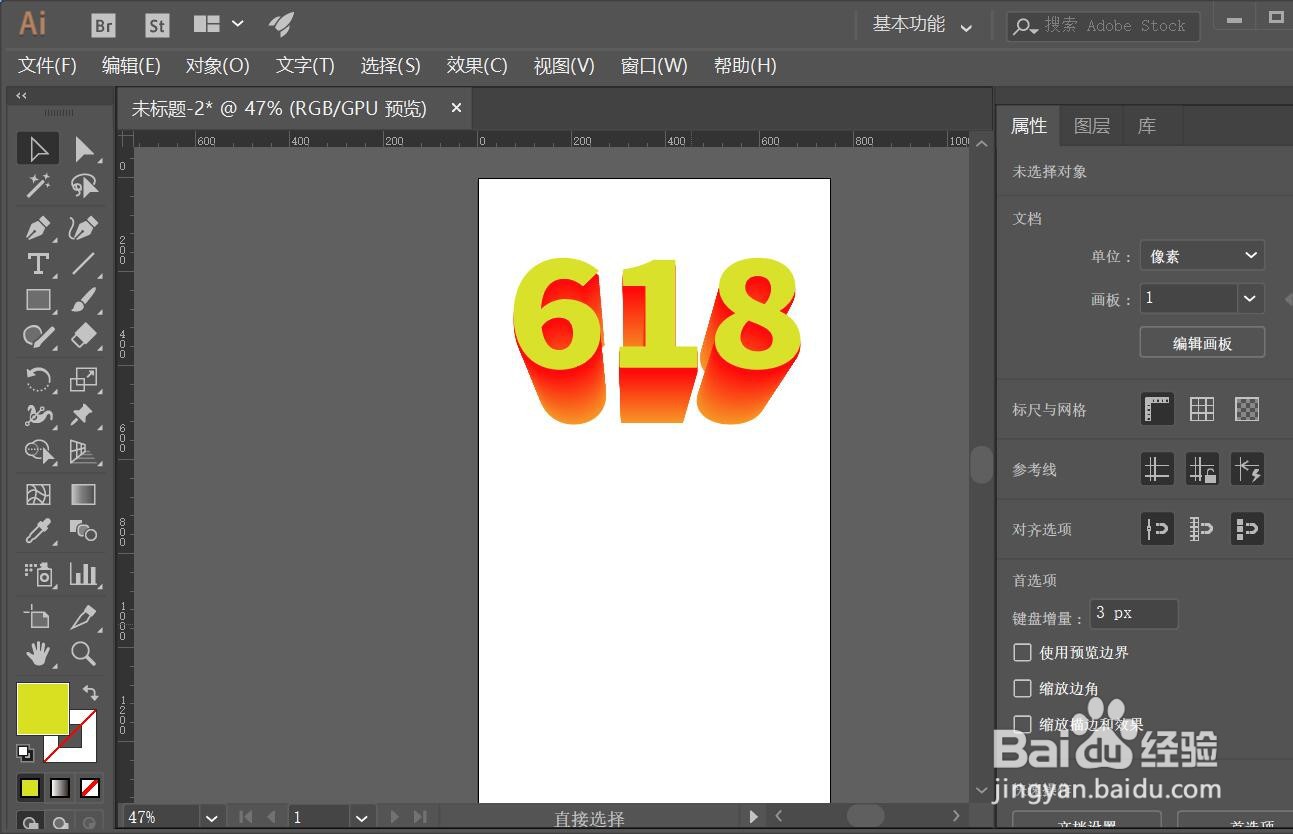The image size is (1293, 834).
Task: Expand the workspace switcher beside 基本功能
Action: (966, 27)
